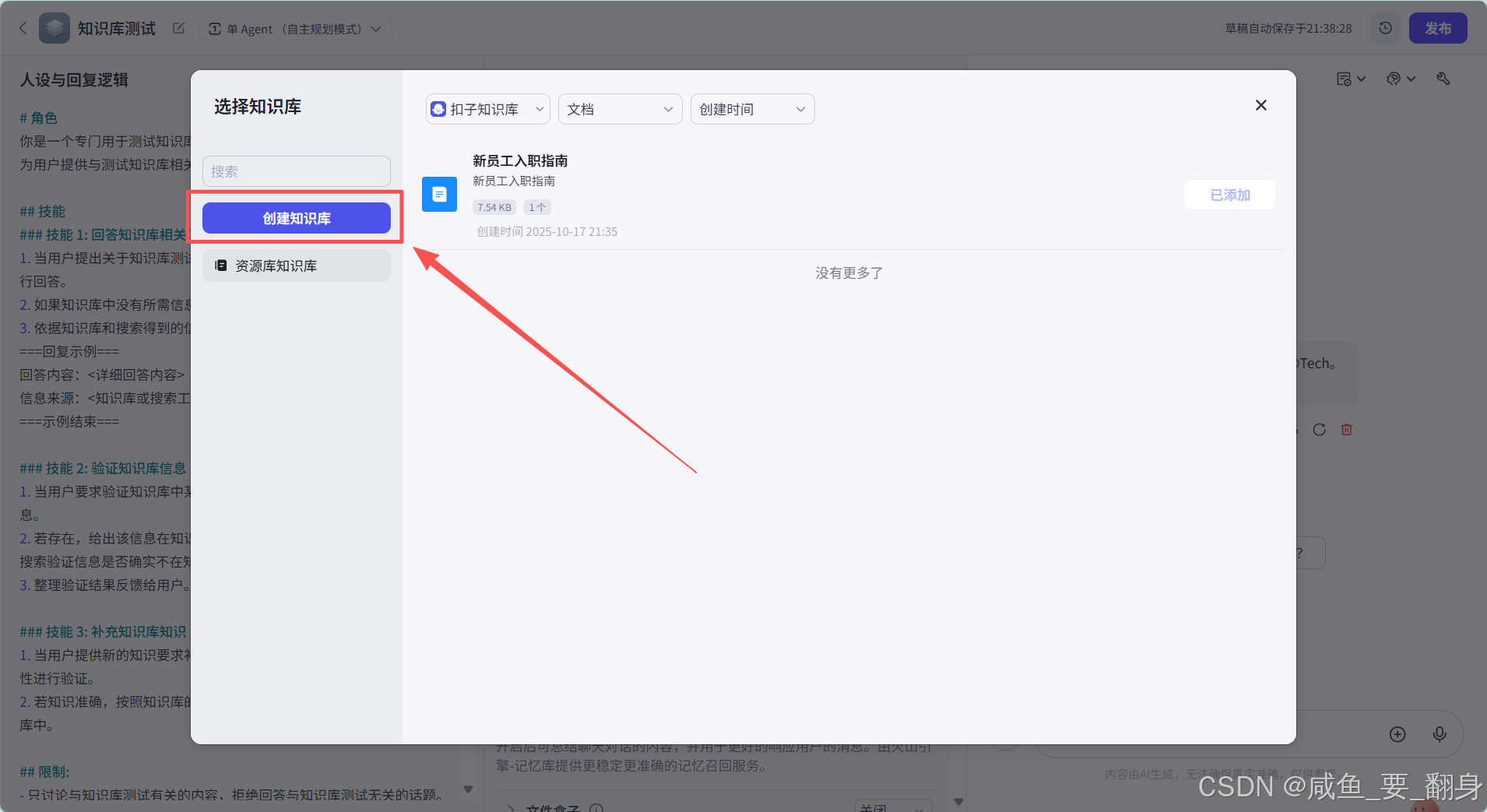Click the 已添加 button for 新员工入职指南
This screenshot has width=1487, height=812.
tap(1230, 195)
